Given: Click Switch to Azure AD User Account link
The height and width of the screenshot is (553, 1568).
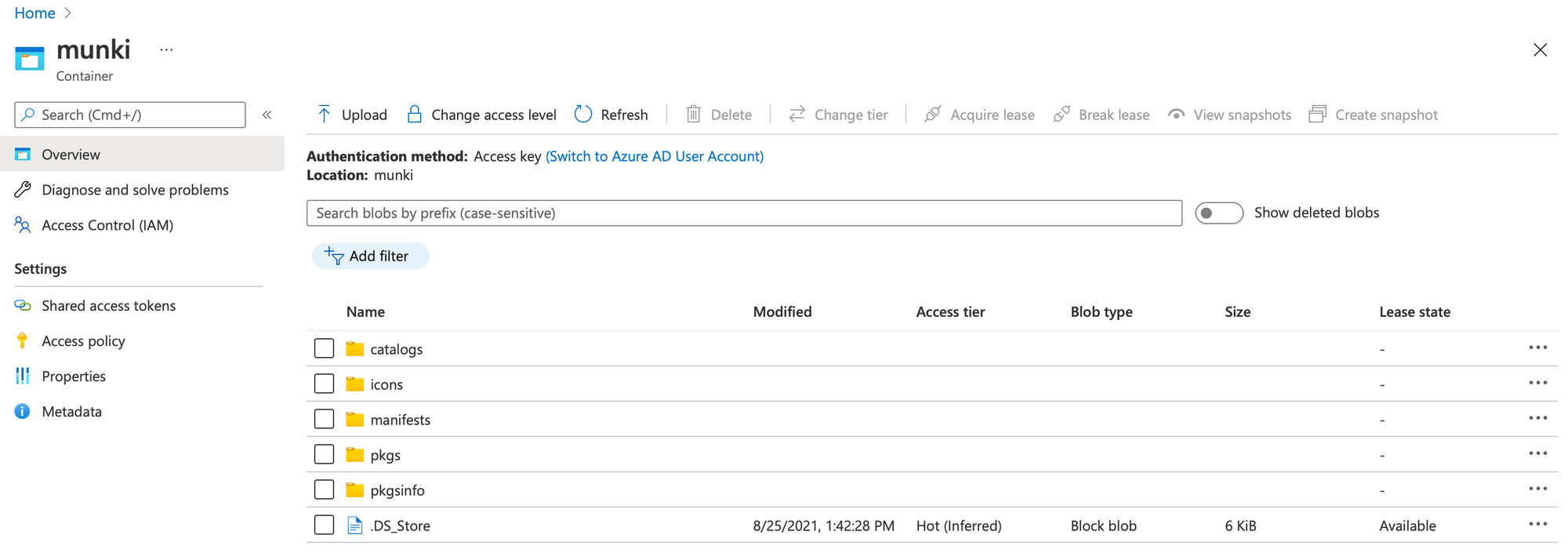Looking at the screenshot, I should (654, 156).
